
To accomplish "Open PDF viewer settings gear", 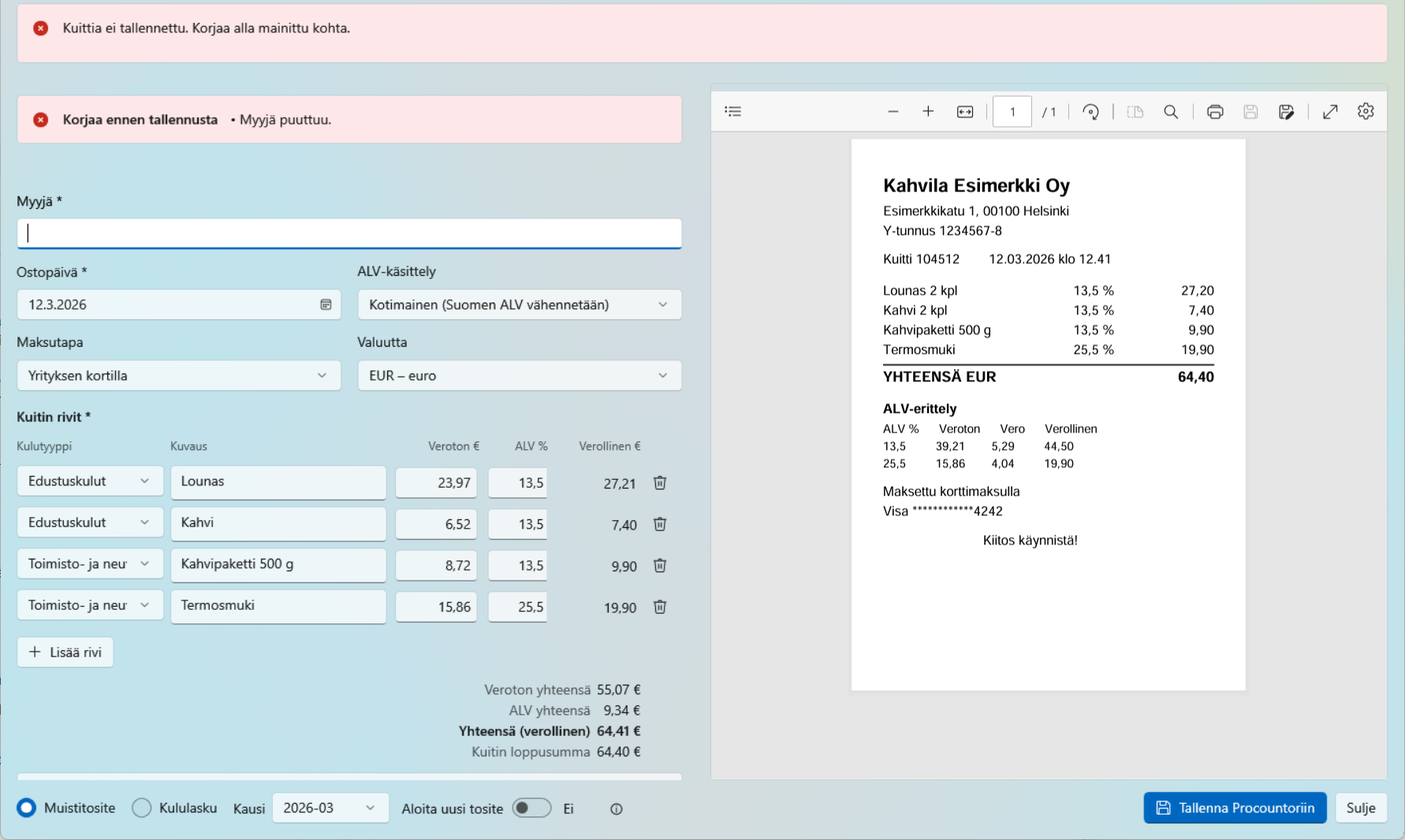I will (x=1366, y=112).
